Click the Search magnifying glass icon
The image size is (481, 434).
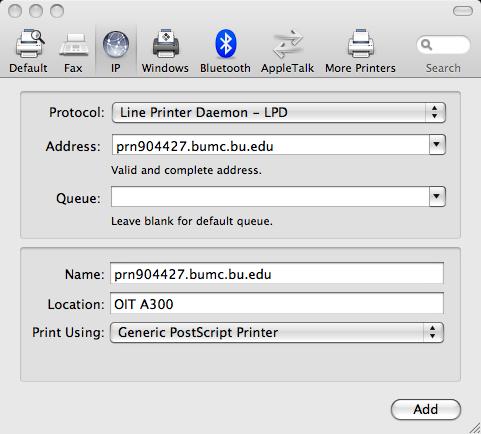point(426,44)
